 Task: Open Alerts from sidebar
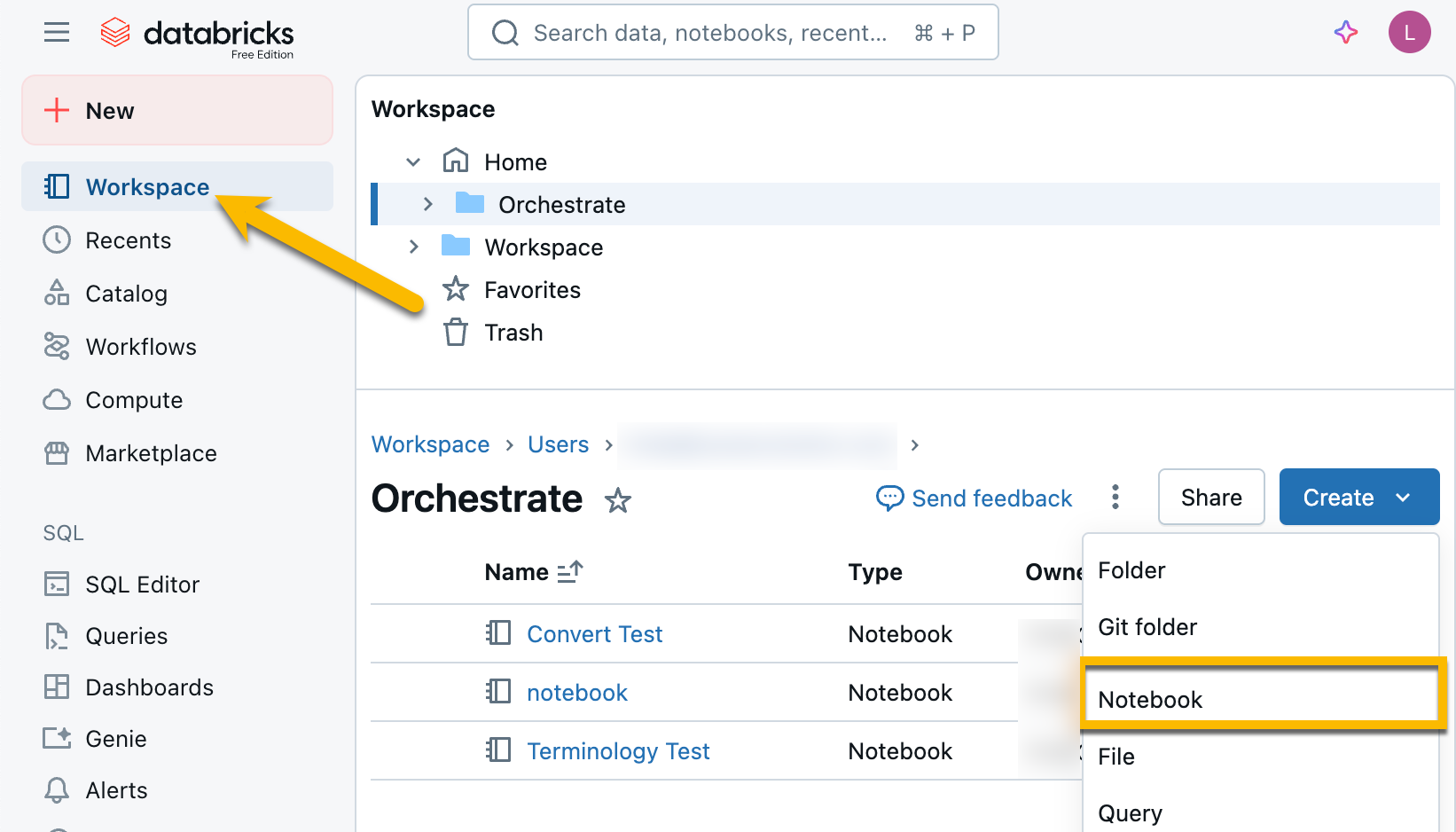(x=177, y=790)
